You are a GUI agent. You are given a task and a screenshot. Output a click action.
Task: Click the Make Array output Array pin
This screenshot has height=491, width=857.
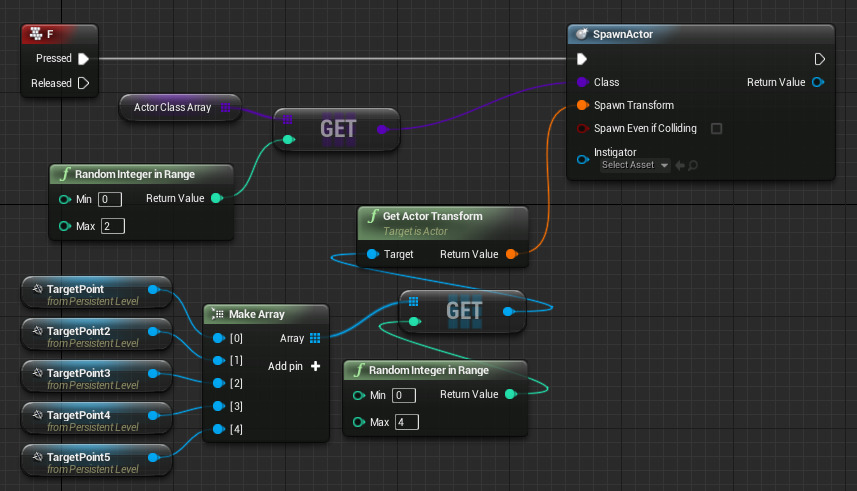point(315,338)
